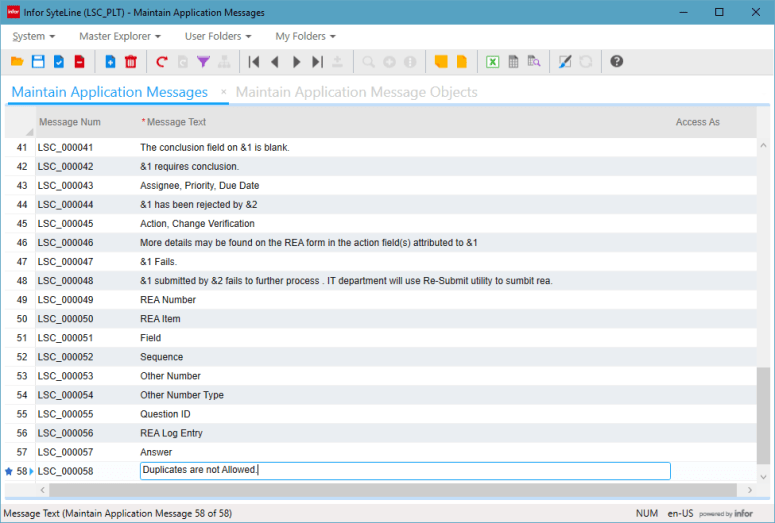This screenshot has width=775, height=523.
Task: Select cell 'Other Number Type'
Action: coord(405,395)
